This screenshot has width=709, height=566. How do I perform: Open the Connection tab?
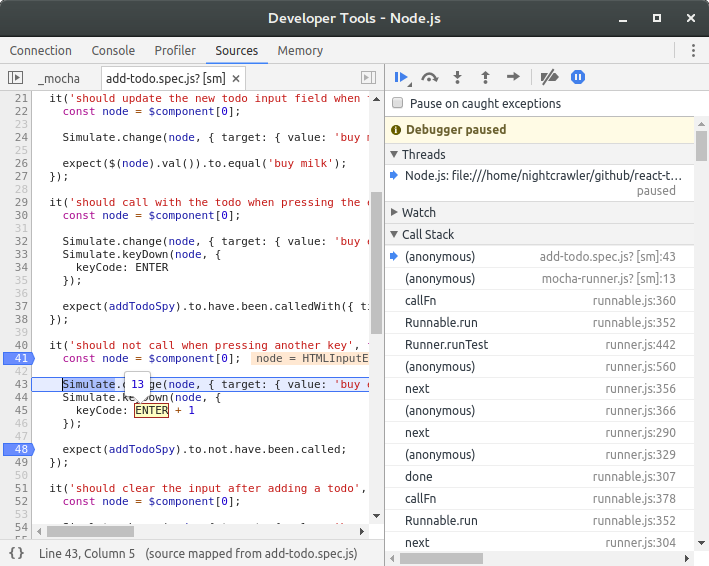41,51
